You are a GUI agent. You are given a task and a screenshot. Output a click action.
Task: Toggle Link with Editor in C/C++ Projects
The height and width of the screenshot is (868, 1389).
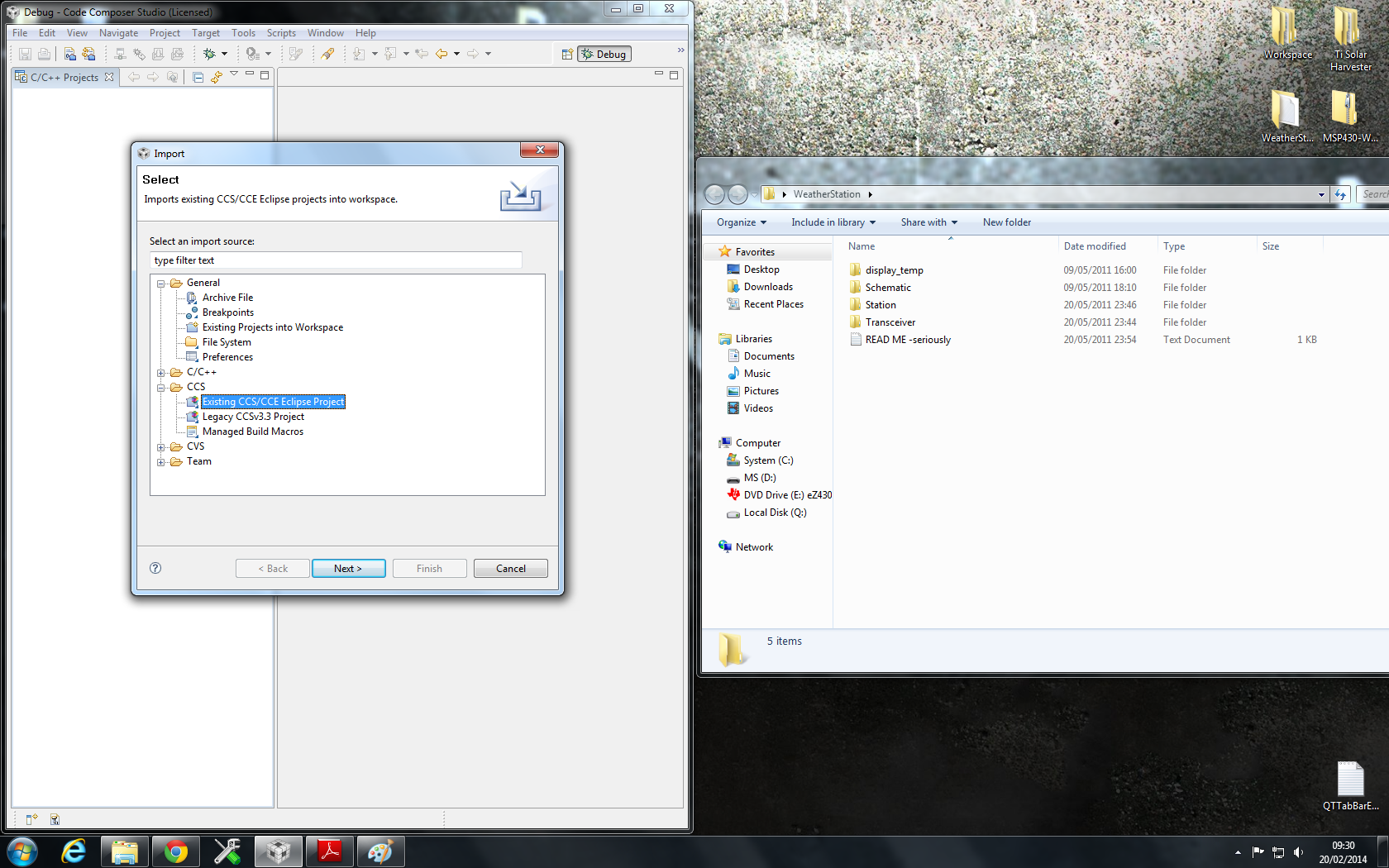click(217, 77)
